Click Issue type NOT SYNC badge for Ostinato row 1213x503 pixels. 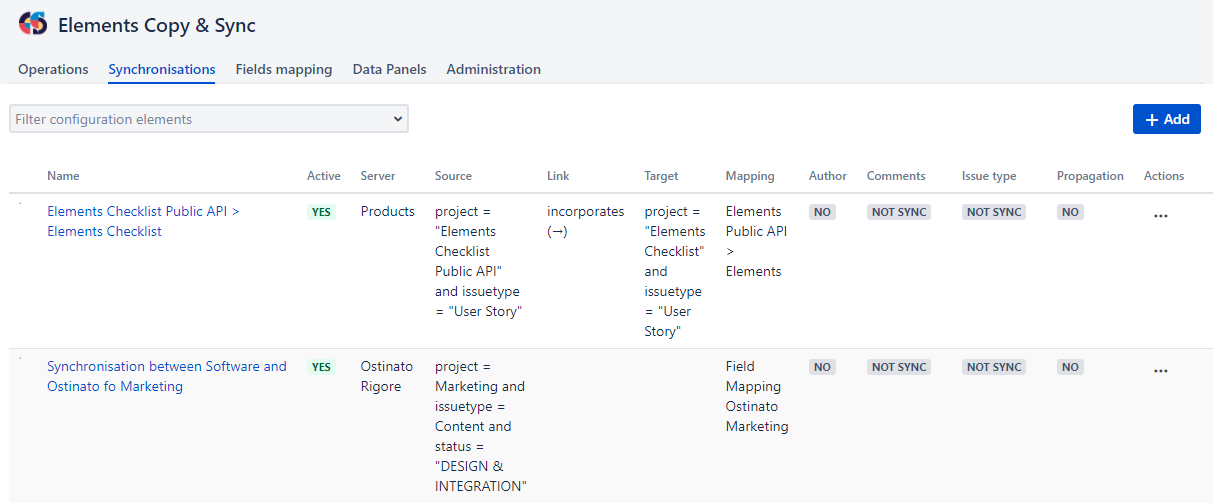[x=993, y=367]
